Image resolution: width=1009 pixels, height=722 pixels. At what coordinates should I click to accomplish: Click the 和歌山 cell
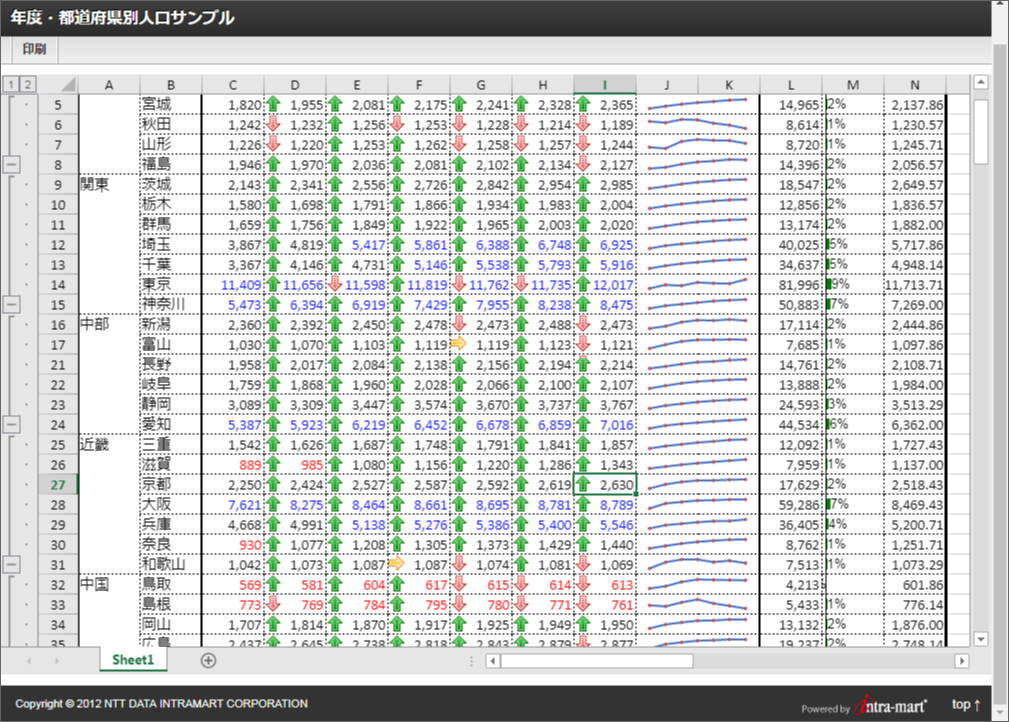coord(171,564)
